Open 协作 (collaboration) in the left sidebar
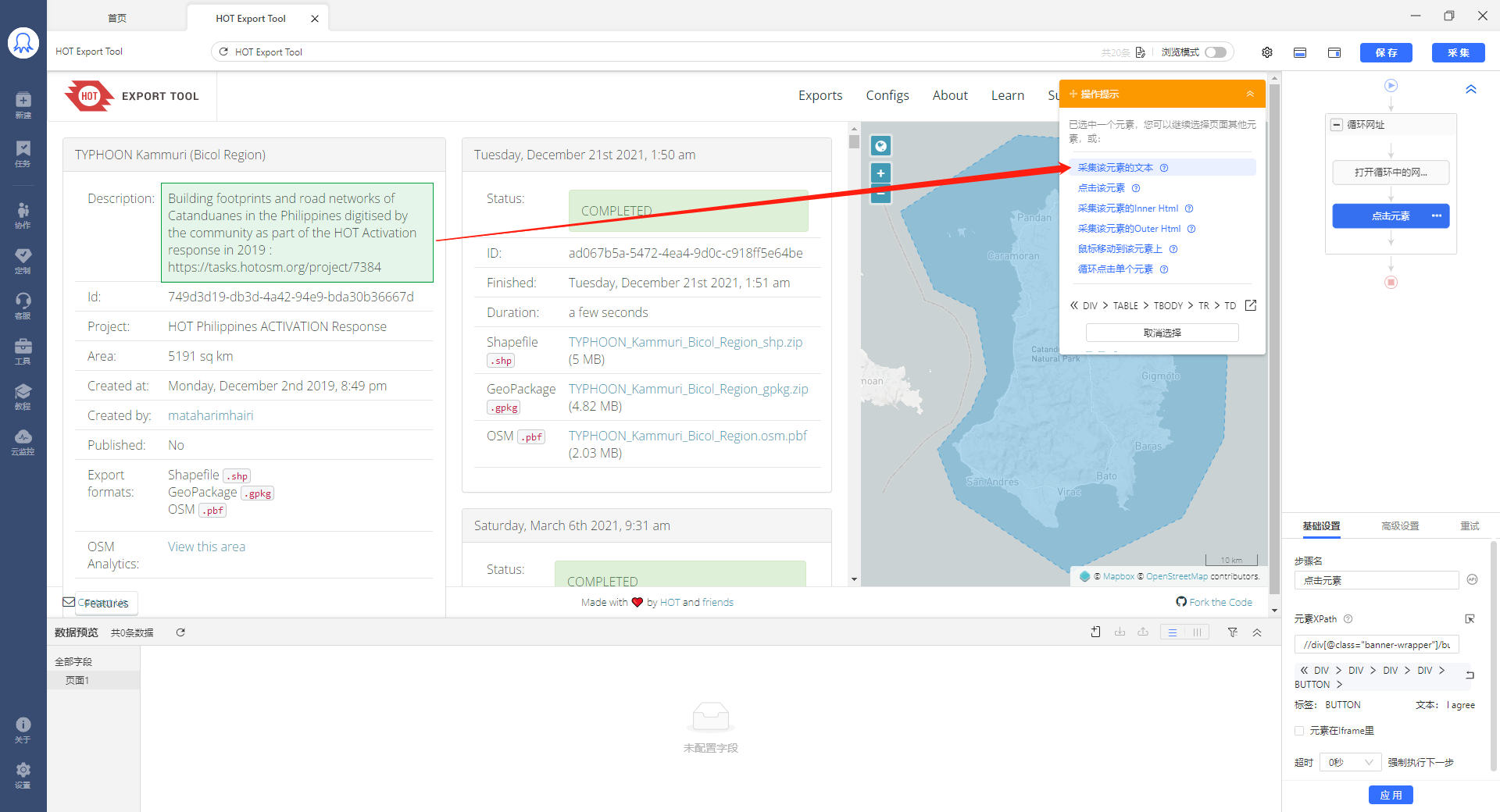 [x=23, y=215]
